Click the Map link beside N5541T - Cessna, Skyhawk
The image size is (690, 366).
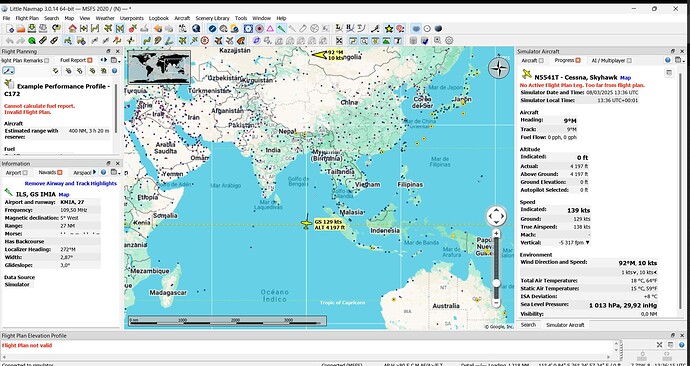pos(625,77)
